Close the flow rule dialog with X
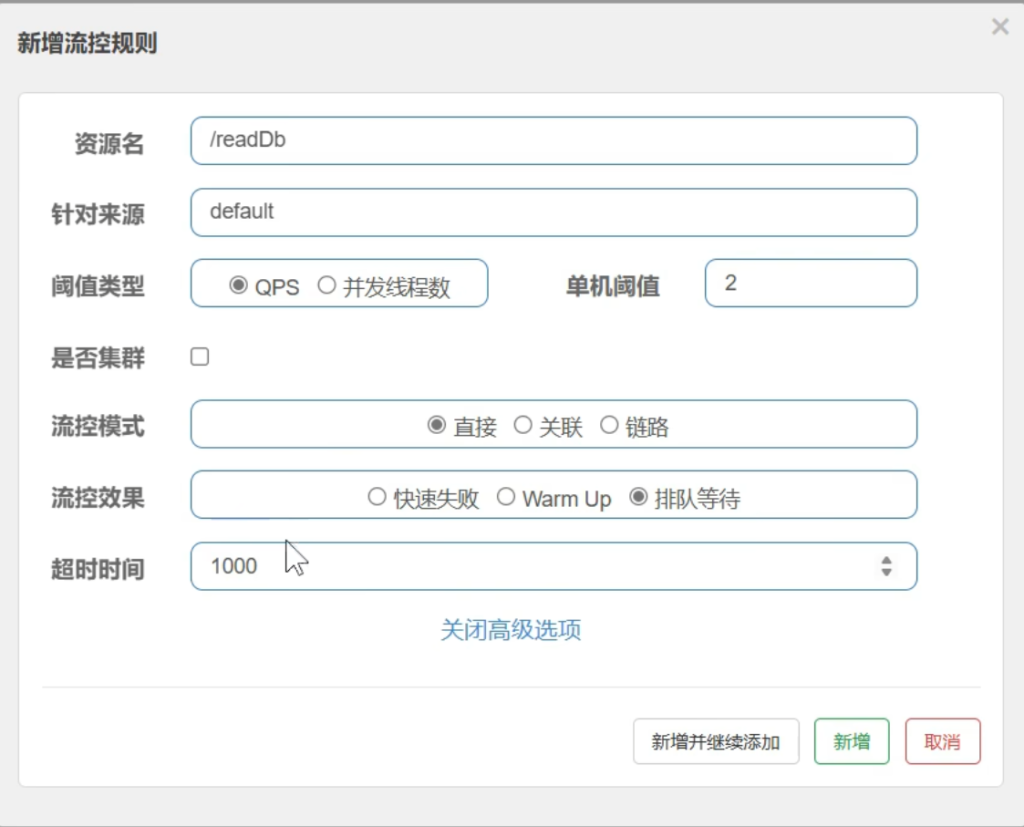Image resolution: width=1024 pixels, height=827 pixels. pos(999,28)
